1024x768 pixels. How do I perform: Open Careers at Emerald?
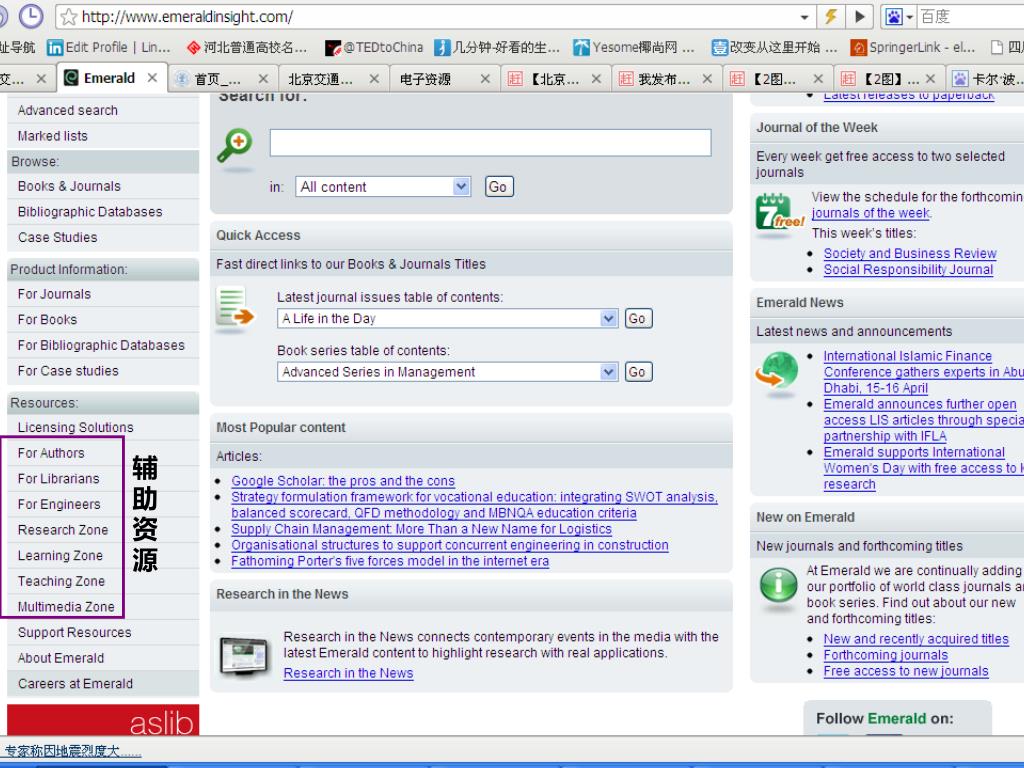75,684
